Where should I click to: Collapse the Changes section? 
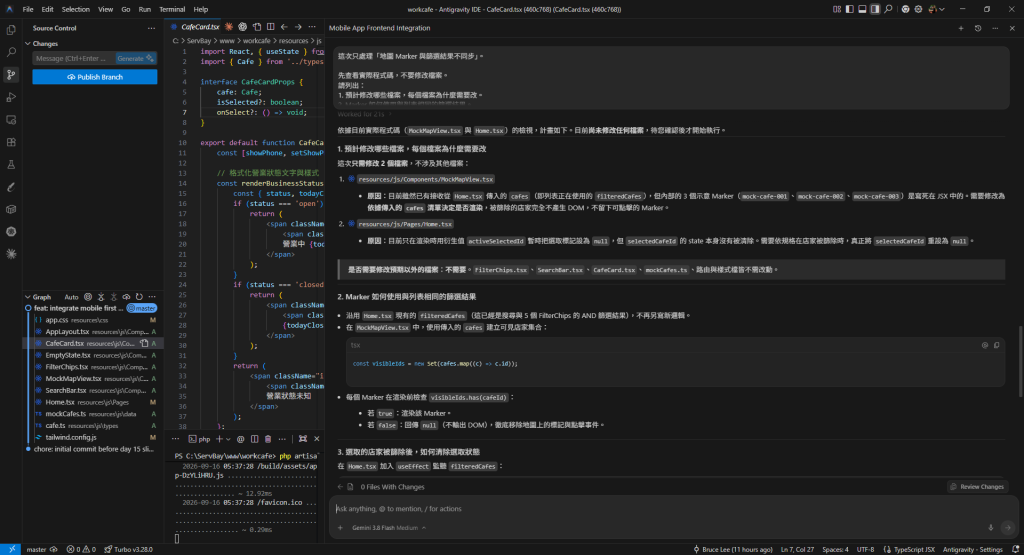point(28,44)
